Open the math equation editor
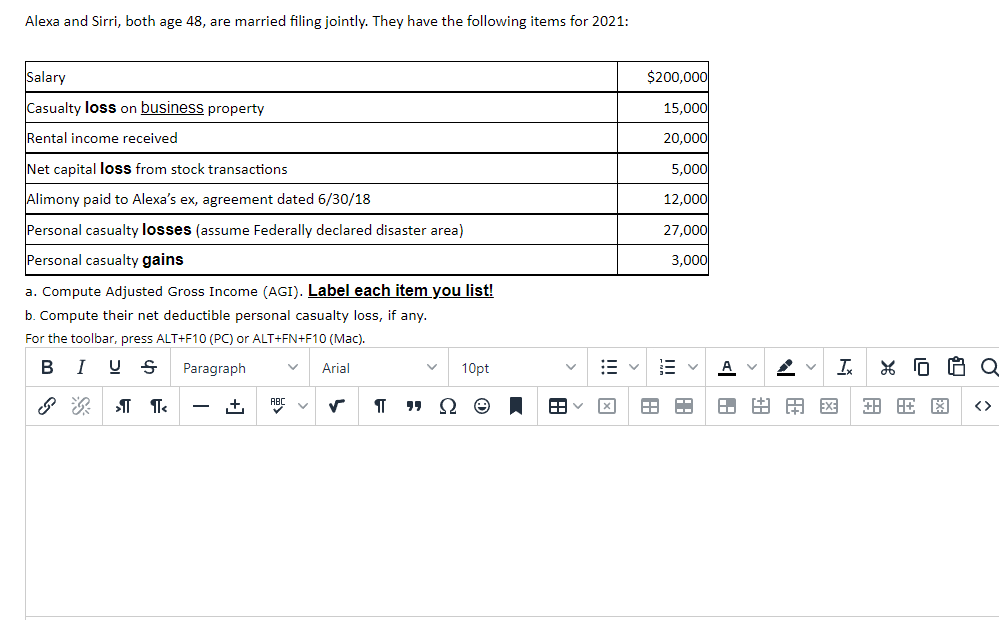 pyautogui.click(x=337, y=406)
